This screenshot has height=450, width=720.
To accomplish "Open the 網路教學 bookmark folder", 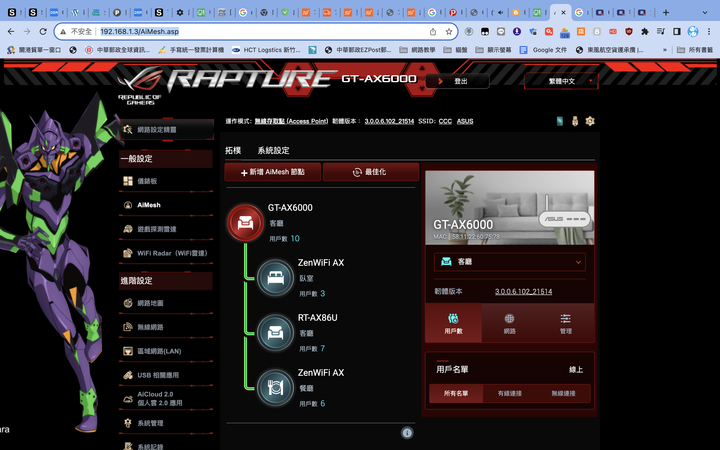I will (x=417, y=50).
